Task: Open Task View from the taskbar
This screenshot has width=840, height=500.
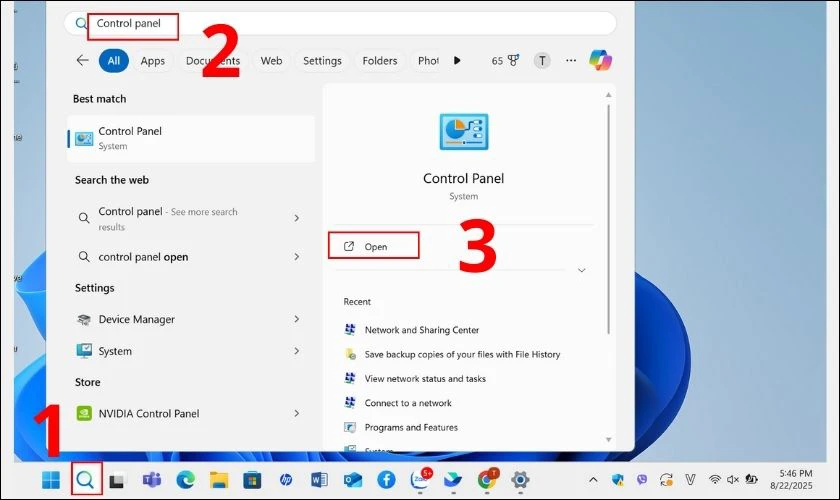Action: [x=117, y=480]
